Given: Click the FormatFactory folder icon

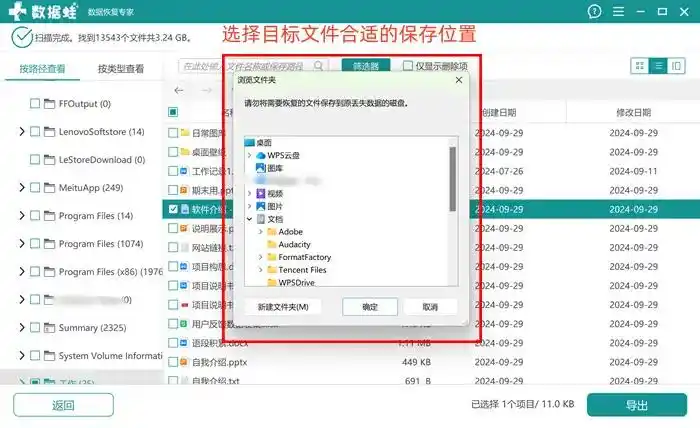Looking at the screenshot, I should click(271, 257).
